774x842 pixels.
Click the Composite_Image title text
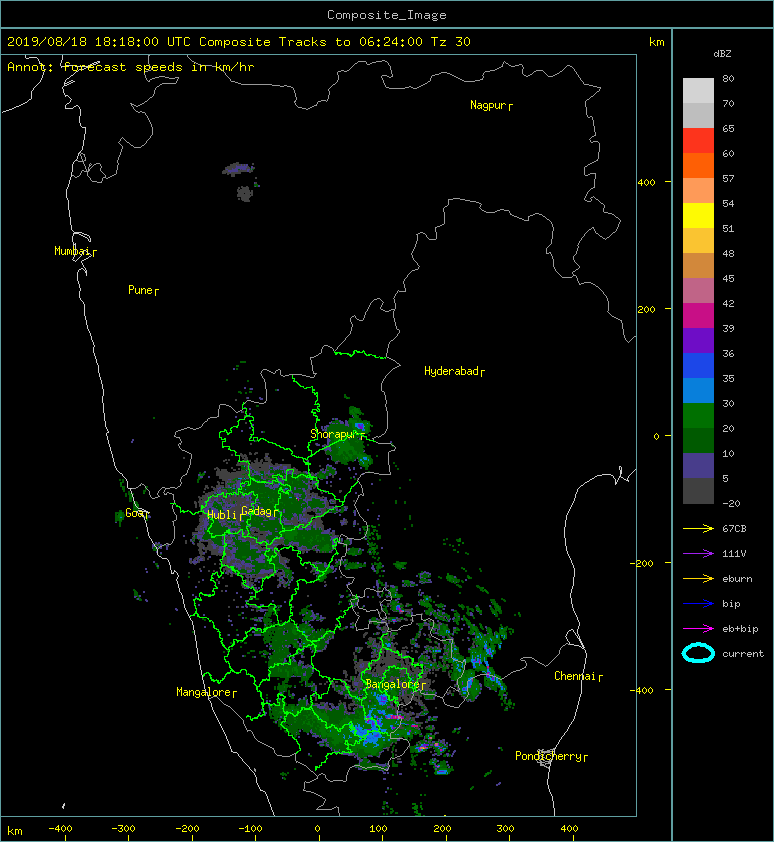(x=387, y=15)
